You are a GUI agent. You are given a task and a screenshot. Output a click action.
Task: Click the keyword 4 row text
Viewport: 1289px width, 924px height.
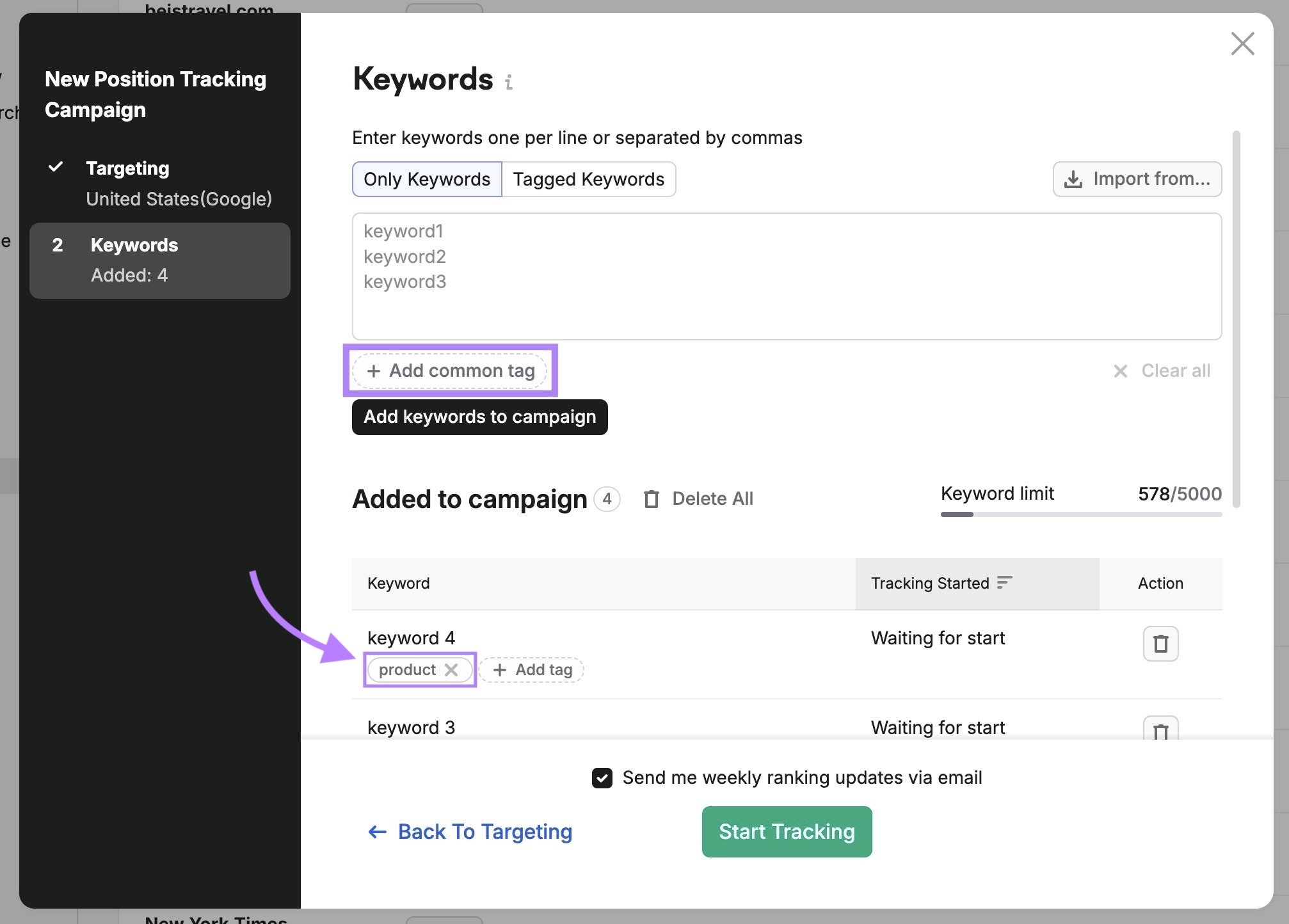click(x=411, y=638)
